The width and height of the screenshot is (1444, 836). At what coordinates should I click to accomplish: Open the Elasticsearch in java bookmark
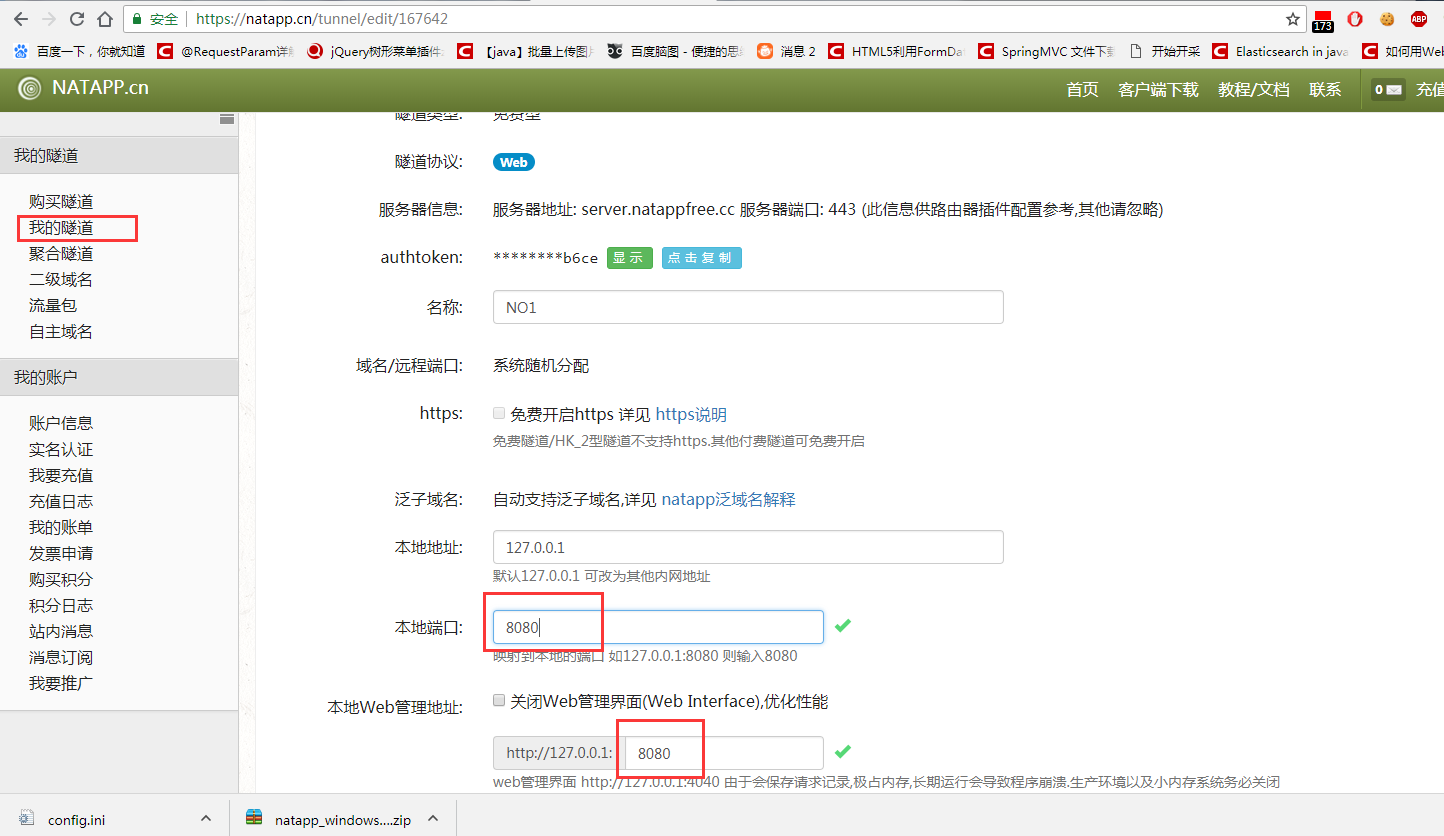[1280, 51]
